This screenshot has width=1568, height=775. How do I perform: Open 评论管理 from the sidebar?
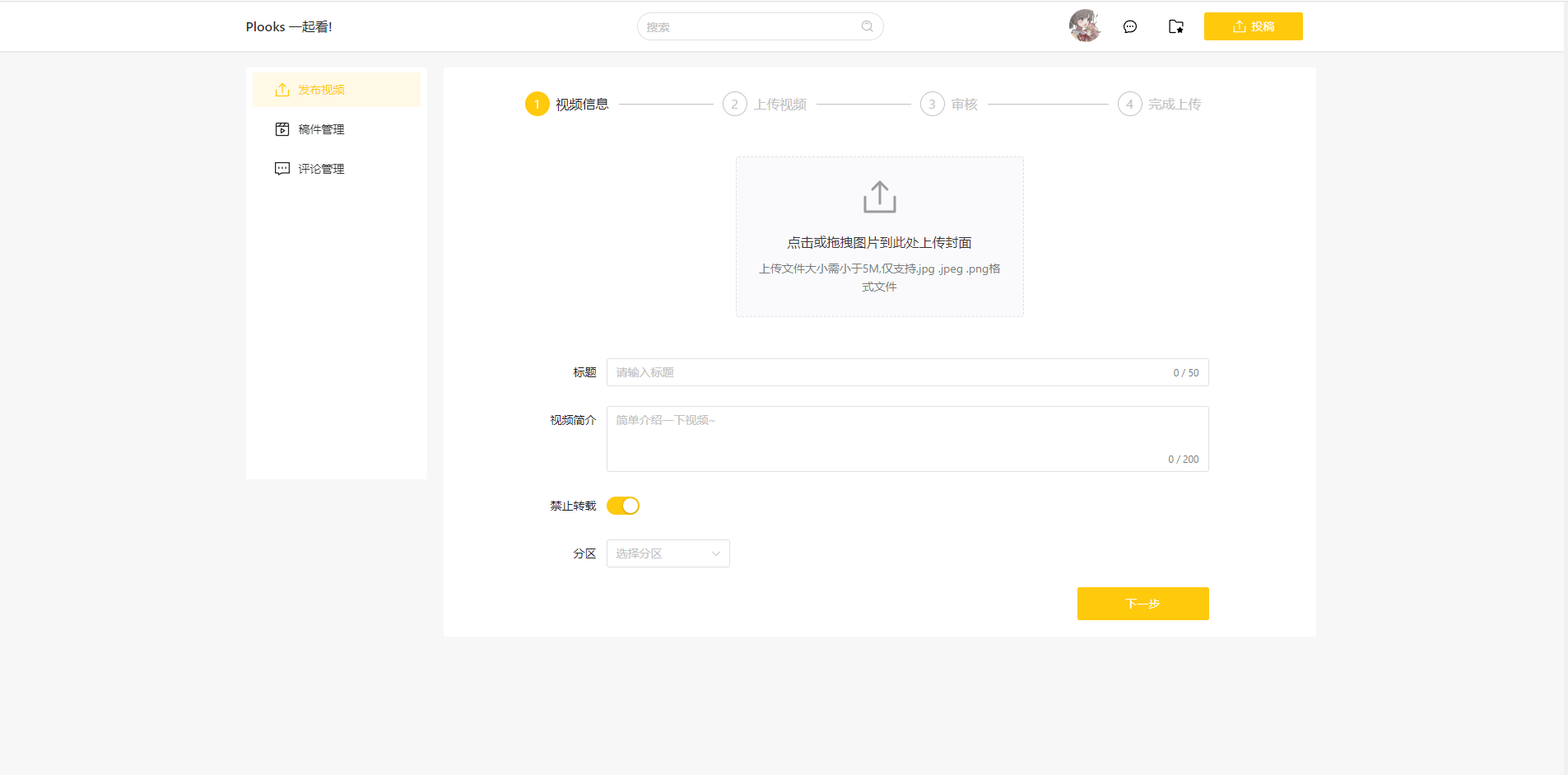(322, 168)
